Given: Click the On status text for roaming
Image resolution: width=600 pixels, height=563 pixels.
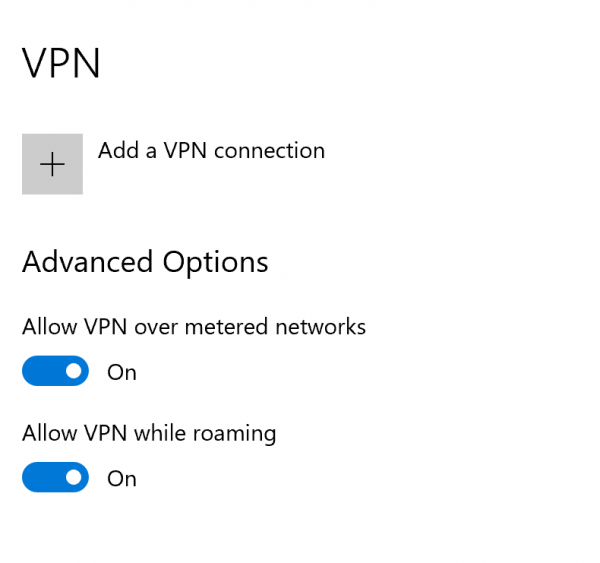Looking at the screenshot, I should pos(122,479).
